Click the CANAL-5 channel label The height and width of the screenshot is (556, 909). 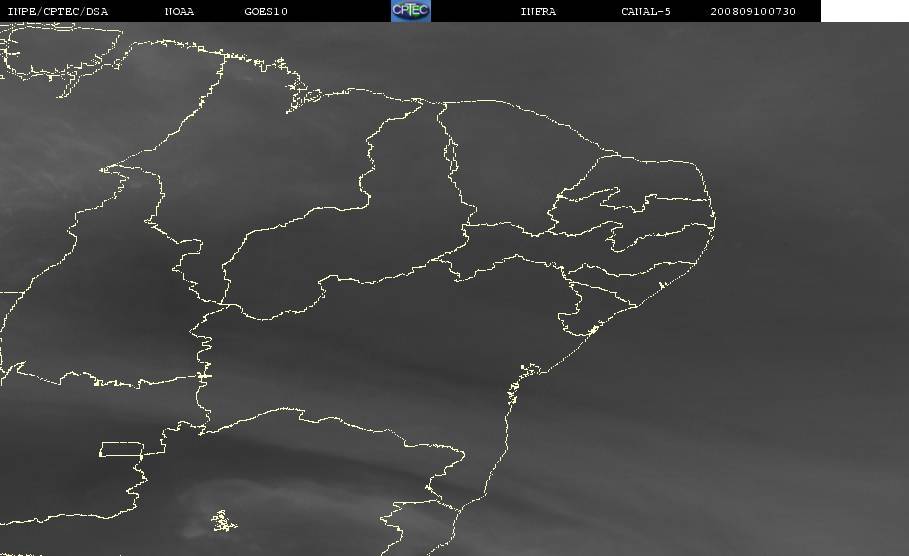coord(645,12)
